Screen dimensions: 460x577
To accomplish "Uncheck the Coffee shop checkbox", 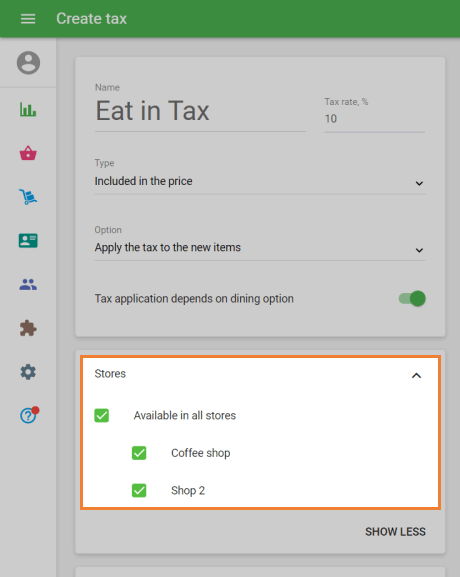I will 139,453.
